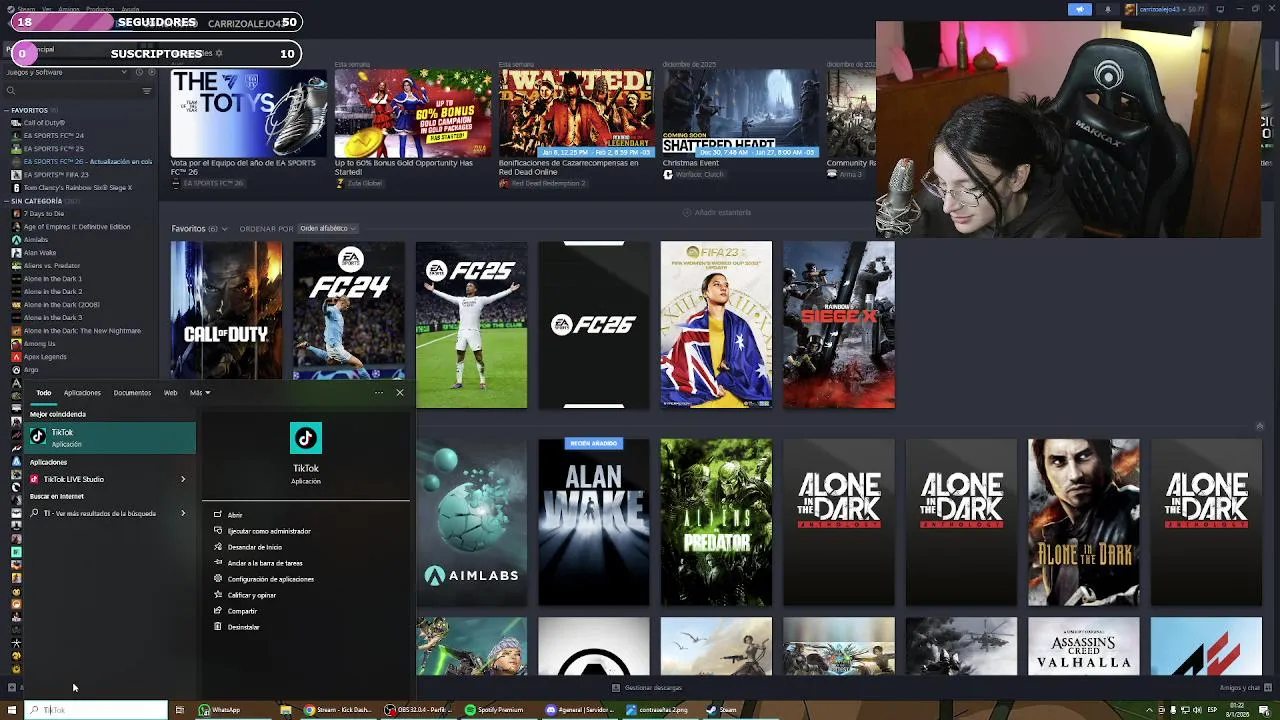Select 'Age of Empires II: Definitive Edition'
Screen dimensions: 1280x720
76,227
